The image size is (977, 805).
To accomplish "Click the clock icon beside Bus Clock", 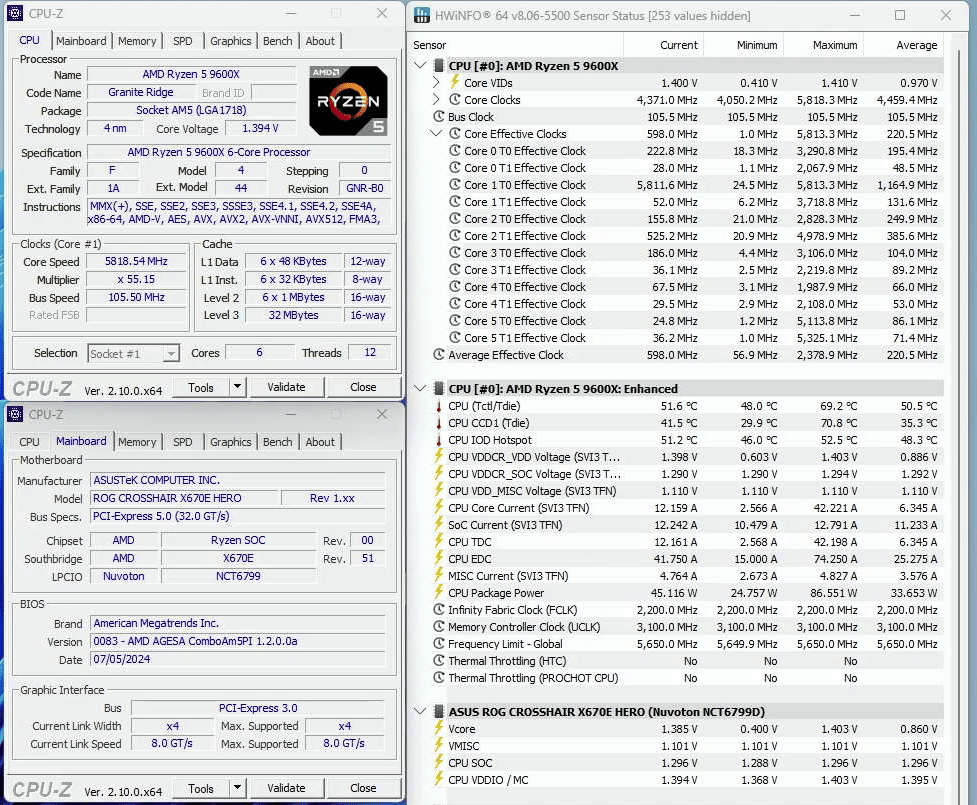I will click(x=439, y=117).
